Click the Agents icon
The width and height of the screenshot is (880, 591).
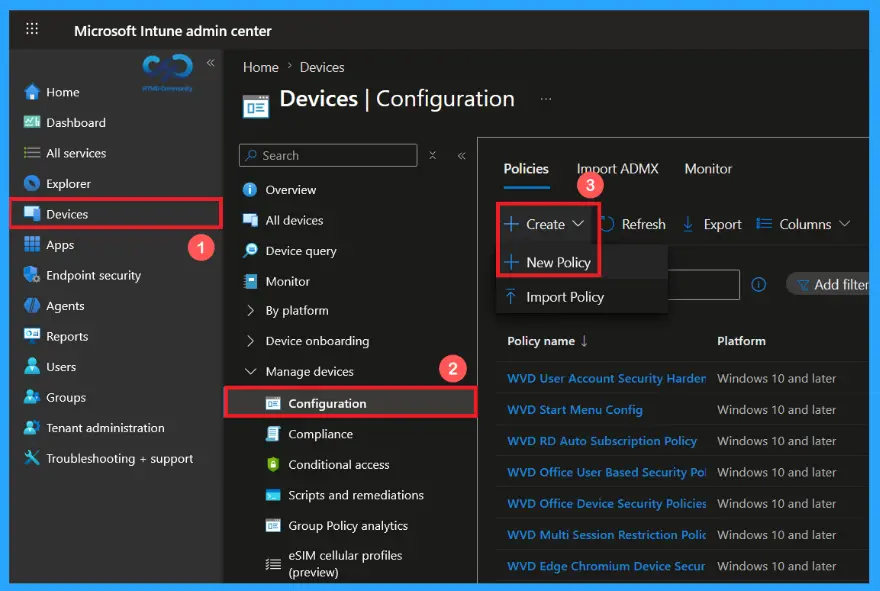pos(32,305)
